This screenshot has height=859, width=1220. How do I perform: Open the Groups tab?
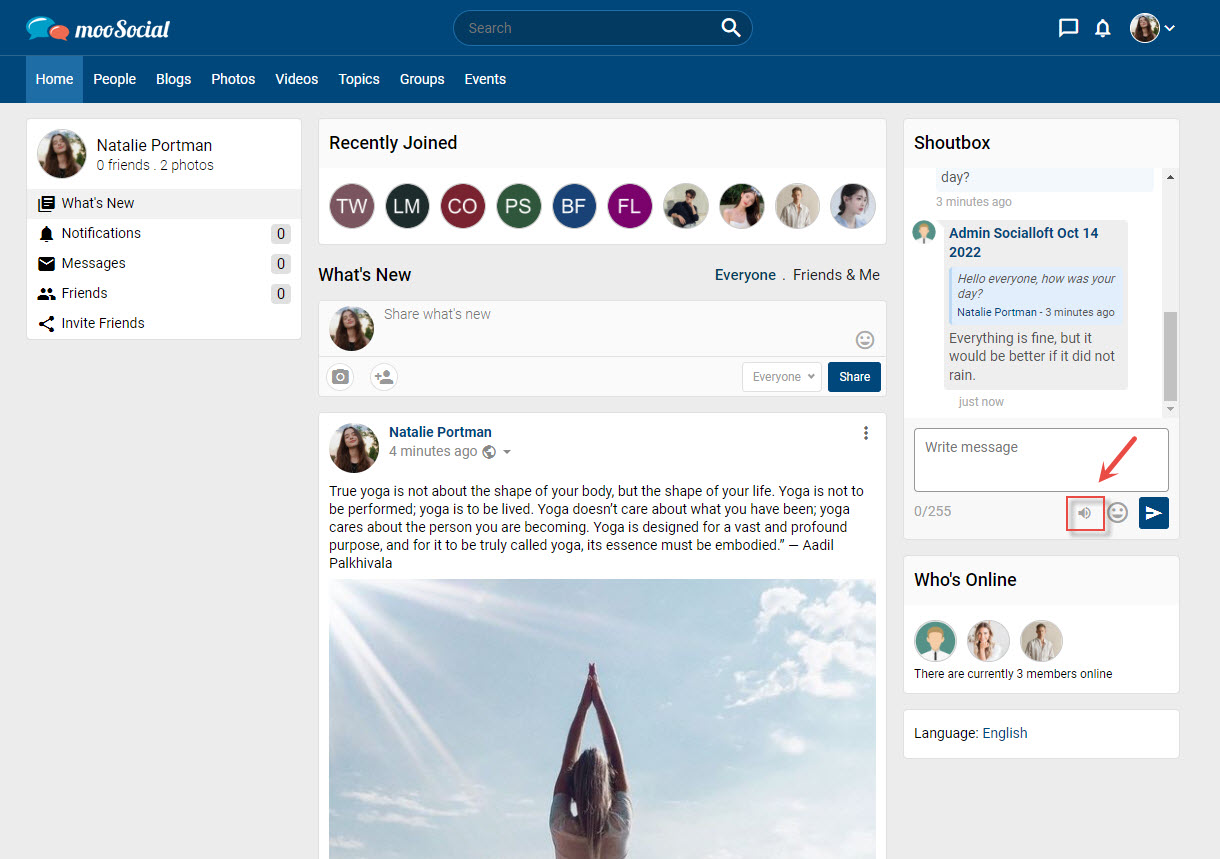pyautogui.click(x=422, y=79)
